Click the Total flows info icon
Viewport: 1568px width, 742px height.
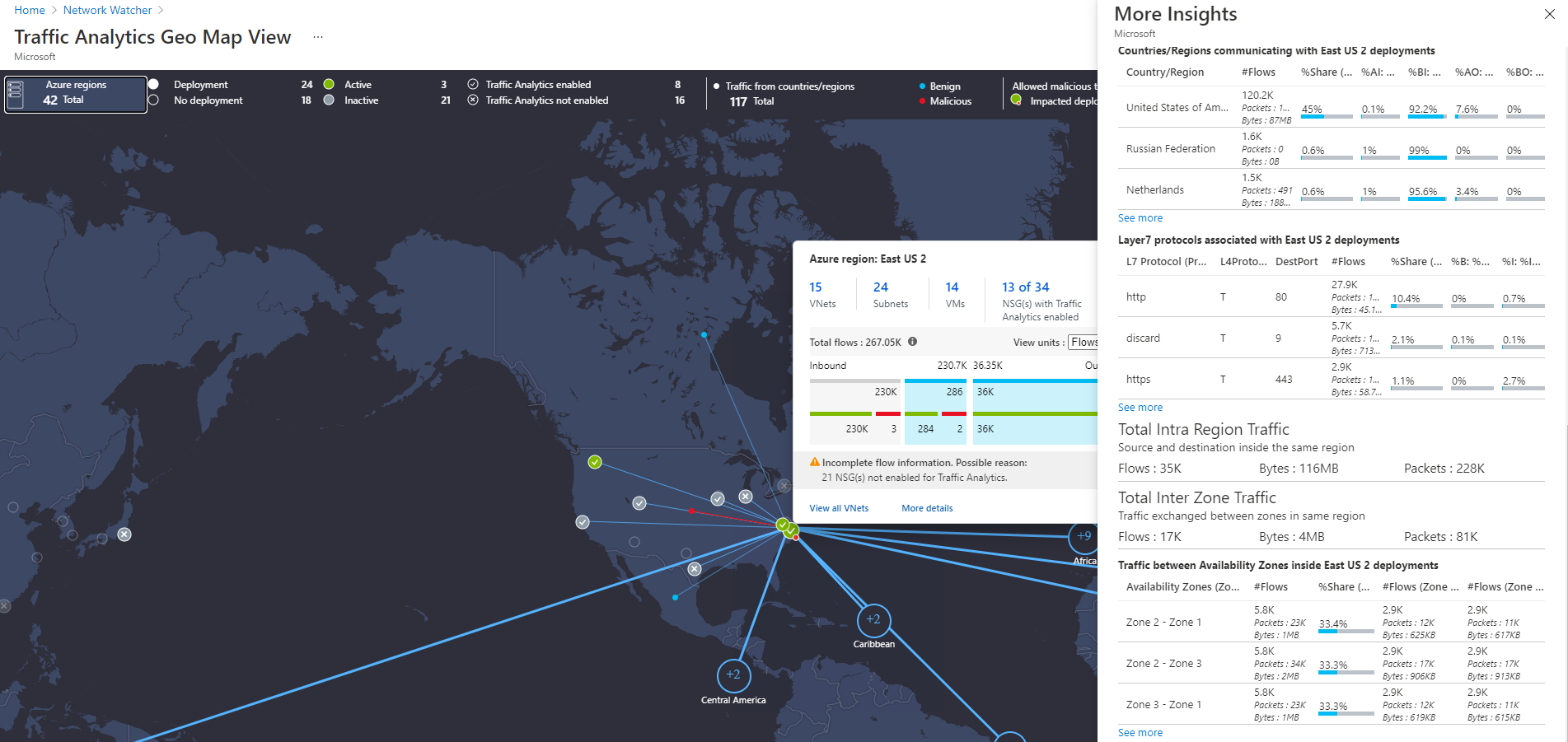tap(912, 342)
